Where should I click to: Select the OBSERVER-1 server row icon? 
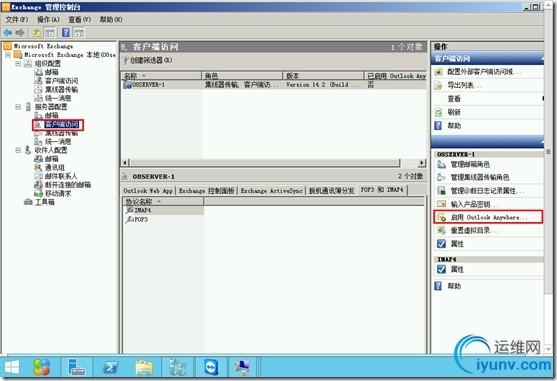click(127, 85)
